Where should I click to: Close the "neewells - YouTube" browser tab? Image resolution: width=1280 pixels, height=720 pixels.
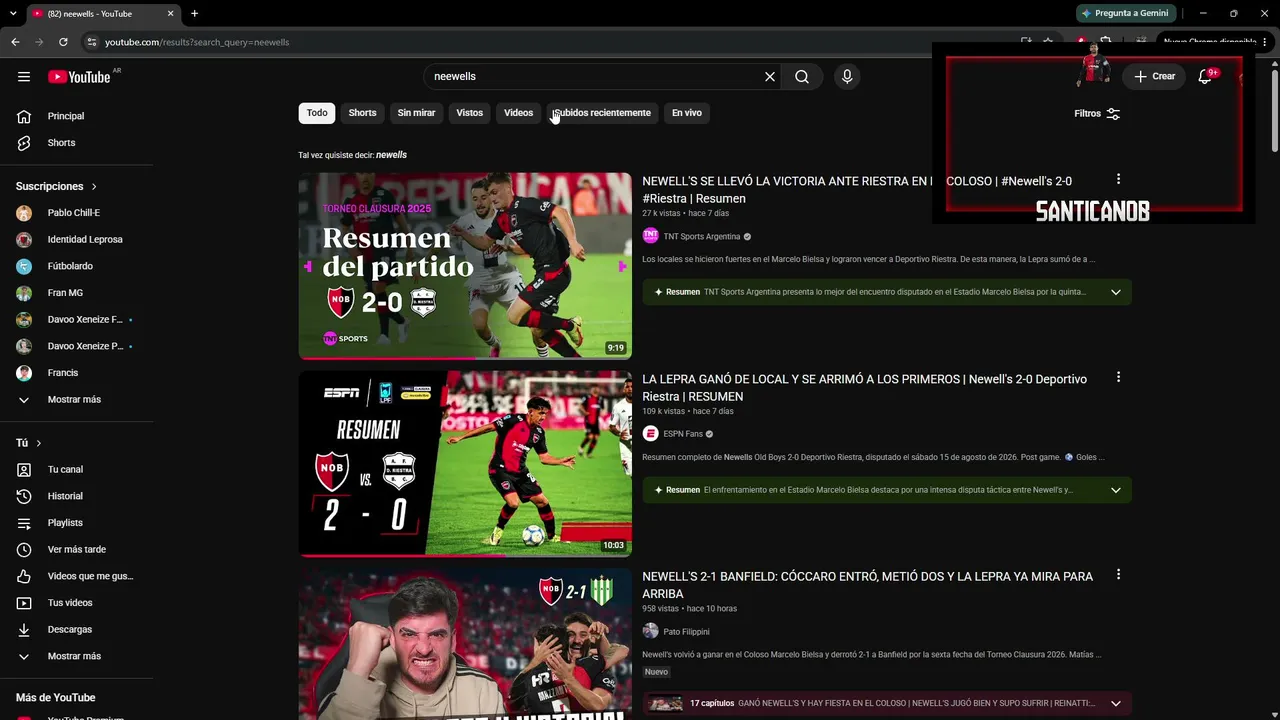(170, 13)
